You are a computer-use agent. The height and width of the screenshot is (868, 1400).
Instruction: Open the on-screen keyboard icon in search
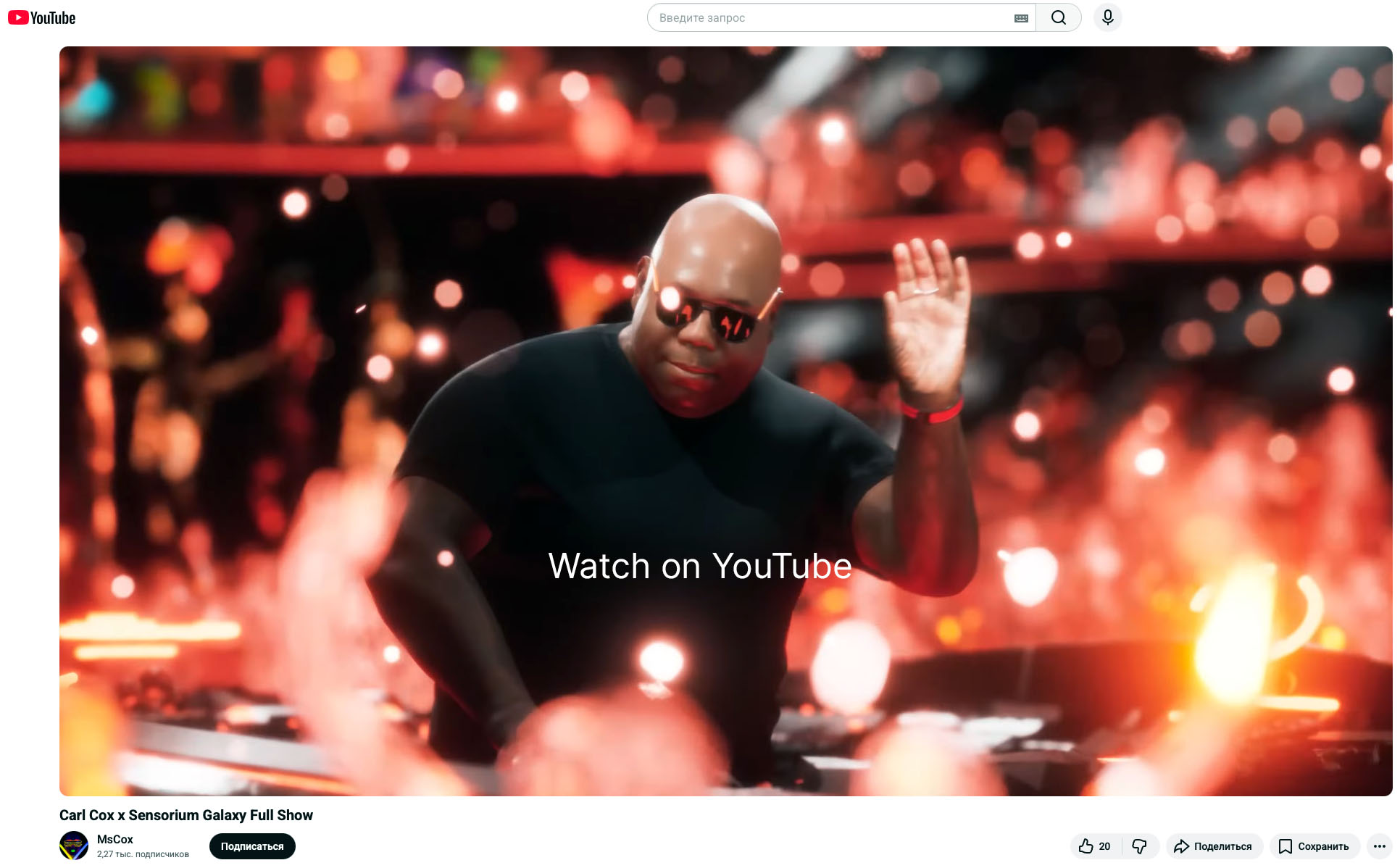pyautogui.click(x=1021, y=18)
